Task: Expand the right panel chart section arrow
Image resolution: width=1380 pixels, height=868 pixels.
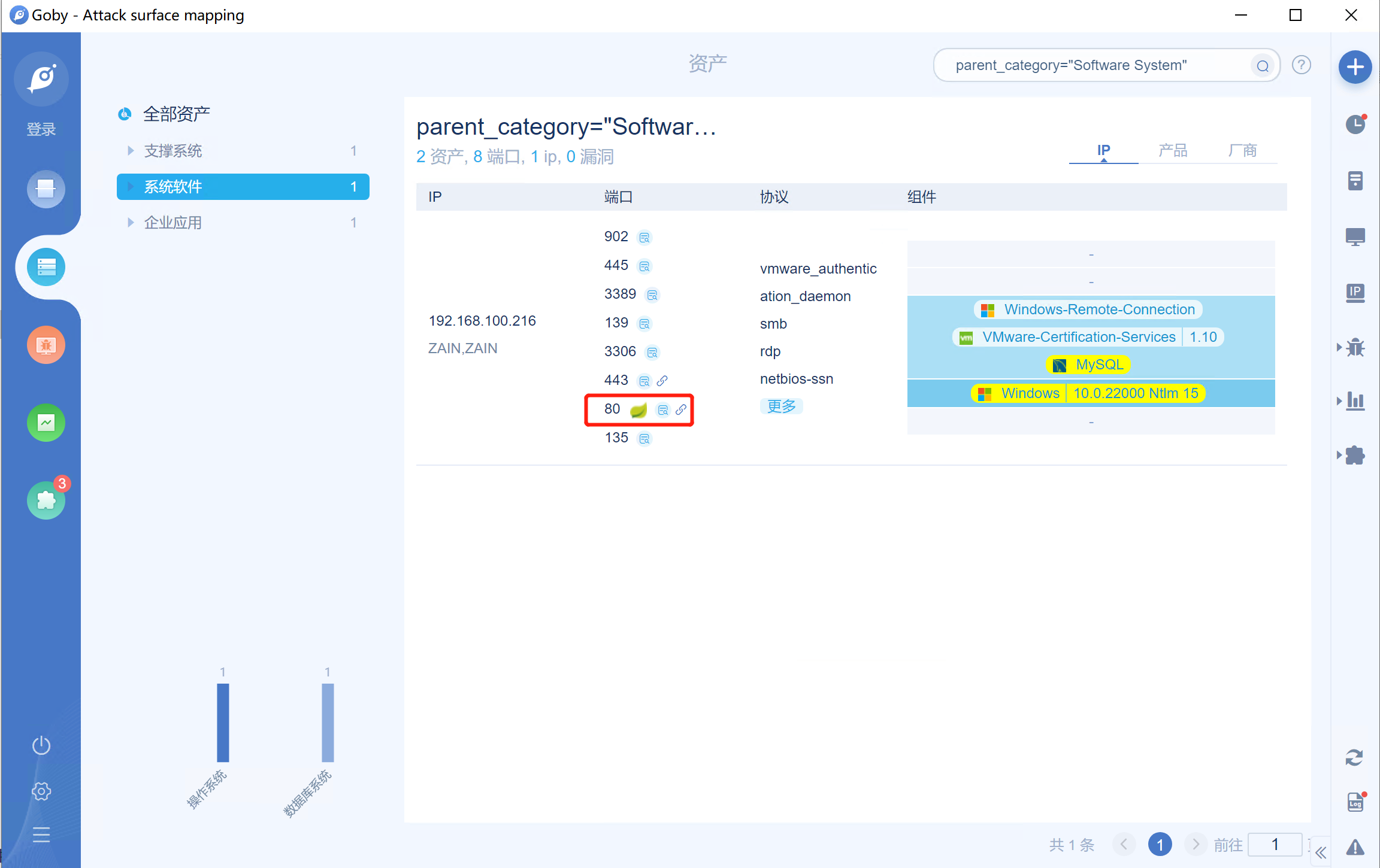Action: 1339,401
